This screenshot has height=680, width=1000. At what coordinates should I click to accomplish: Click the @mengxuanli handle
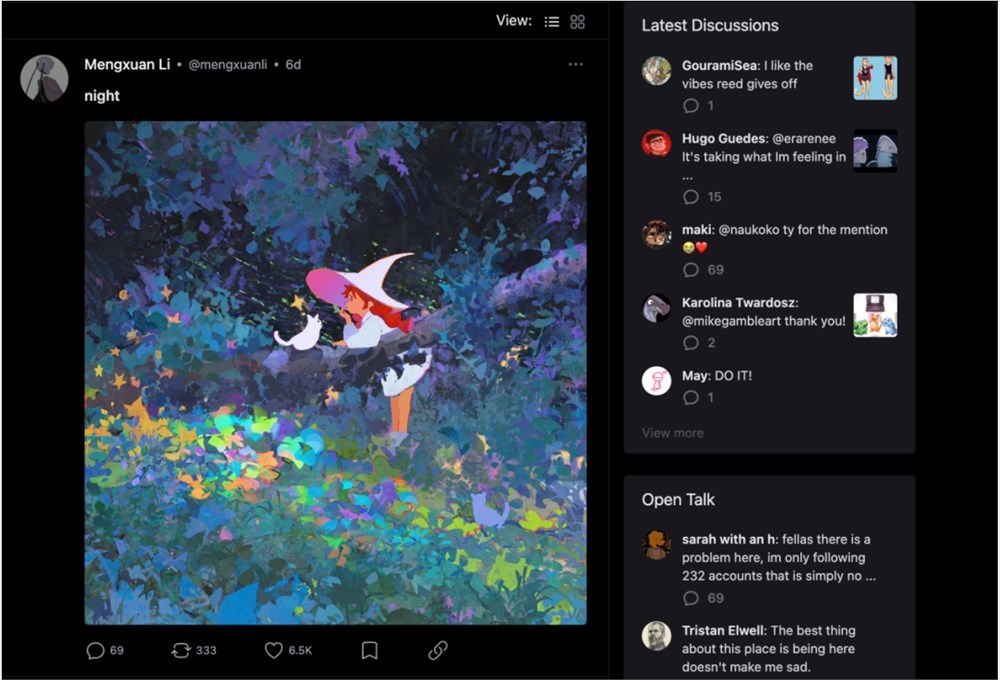(228, 64)
